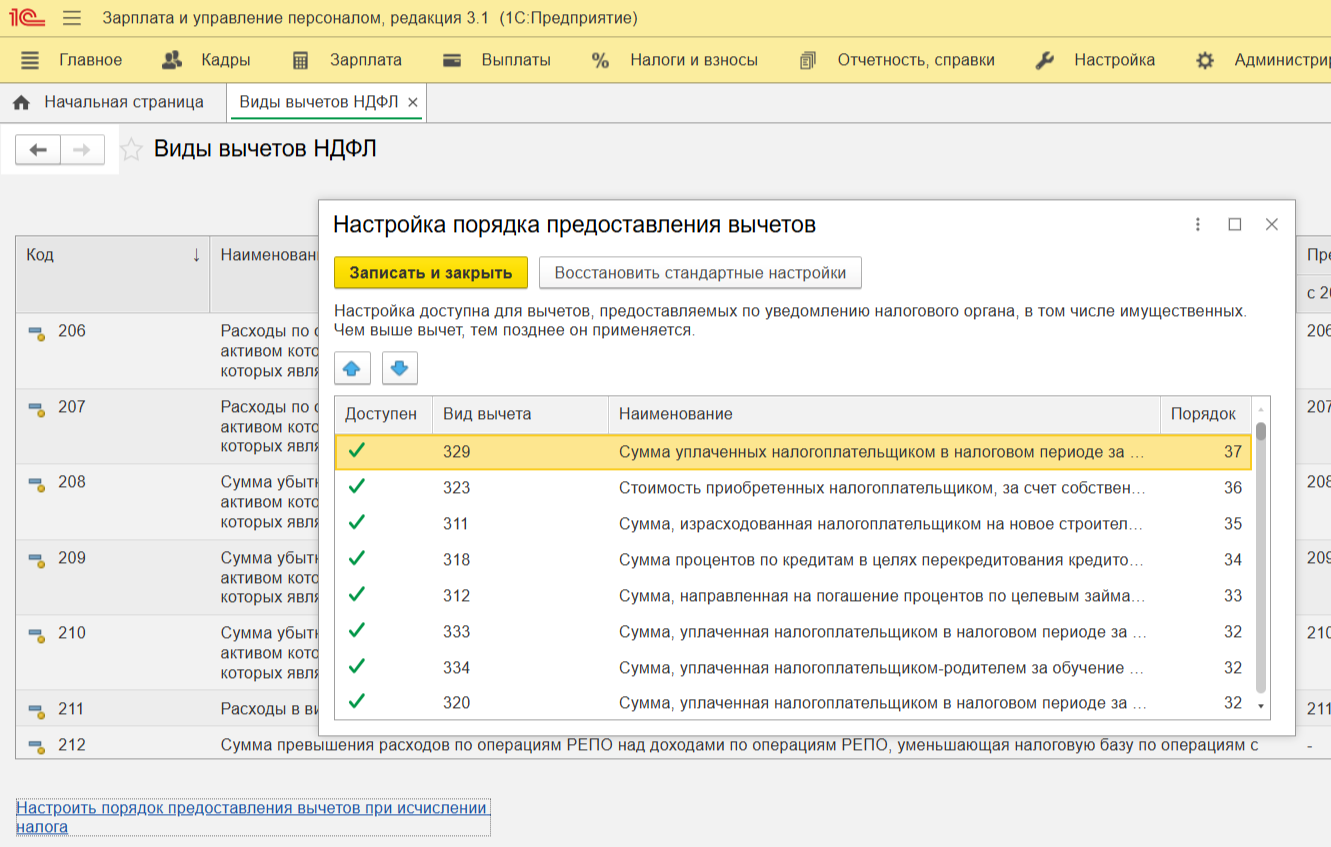Go back using the left arrow button
This screenshot has height=847, width=1331.
[x=38, y=150]
